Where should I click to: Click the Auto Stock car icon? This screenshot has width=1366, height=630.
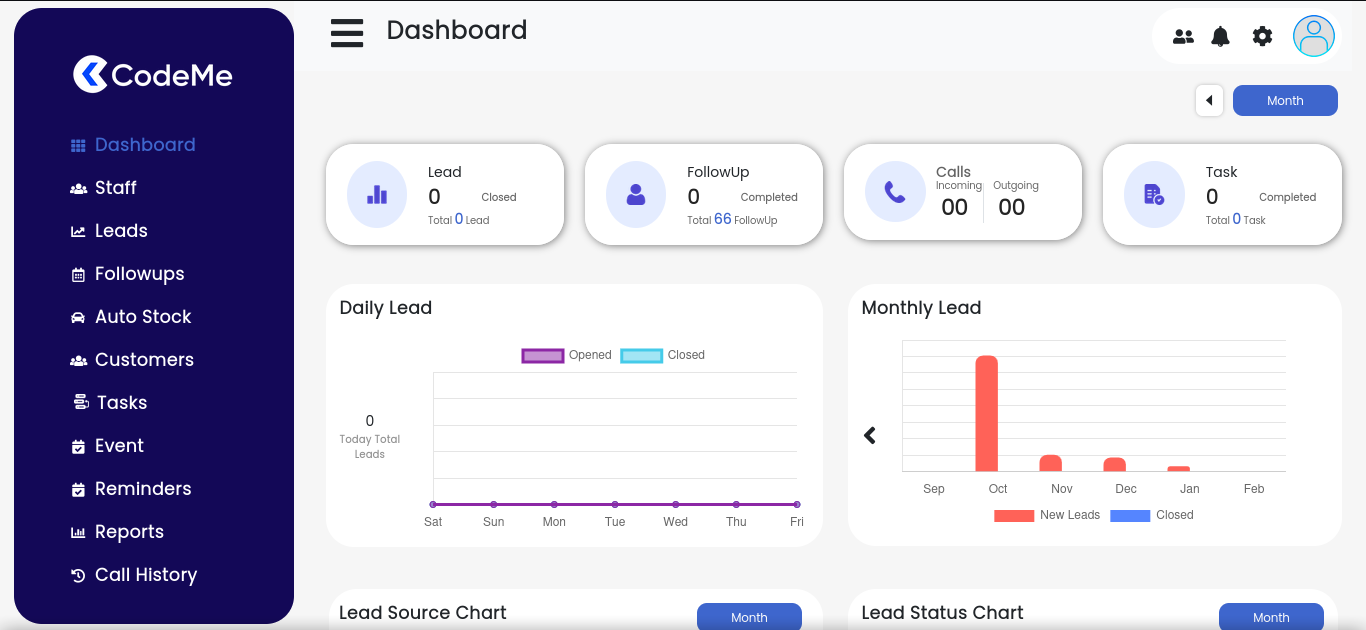point(78,318)
